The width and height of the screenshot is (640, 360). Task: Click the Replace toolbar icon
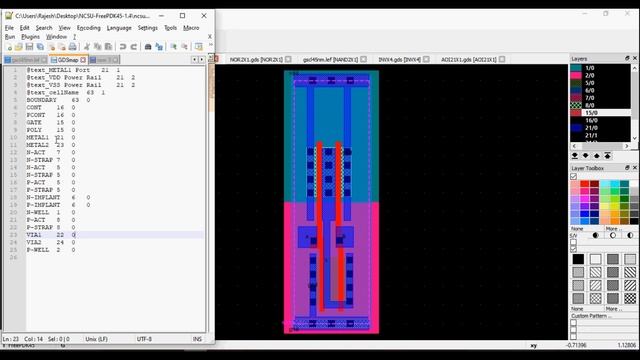click(x=159, y=47)
